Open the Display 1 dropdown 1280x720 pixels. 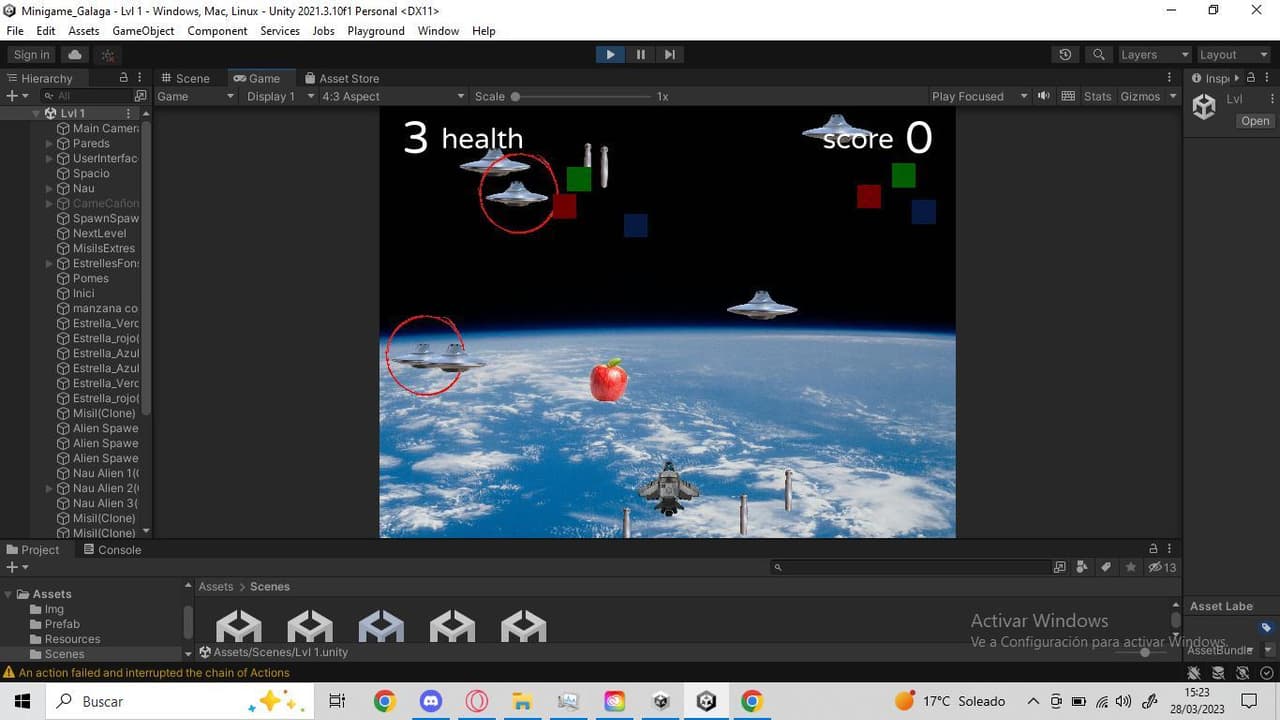pos(279,96)
